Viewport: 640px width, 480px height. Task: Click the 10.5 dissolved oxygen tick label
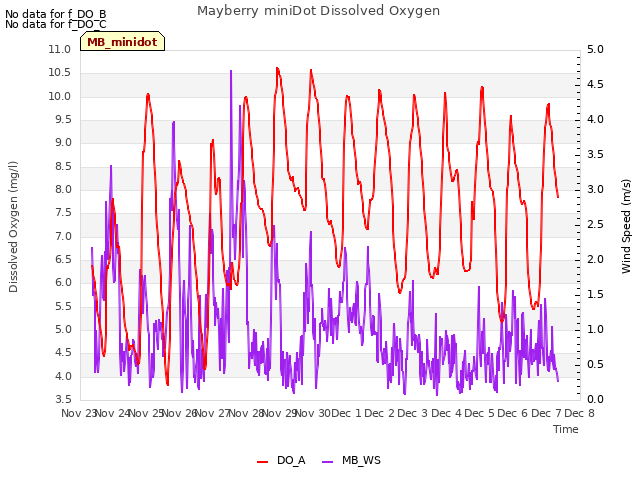[60, 73]
